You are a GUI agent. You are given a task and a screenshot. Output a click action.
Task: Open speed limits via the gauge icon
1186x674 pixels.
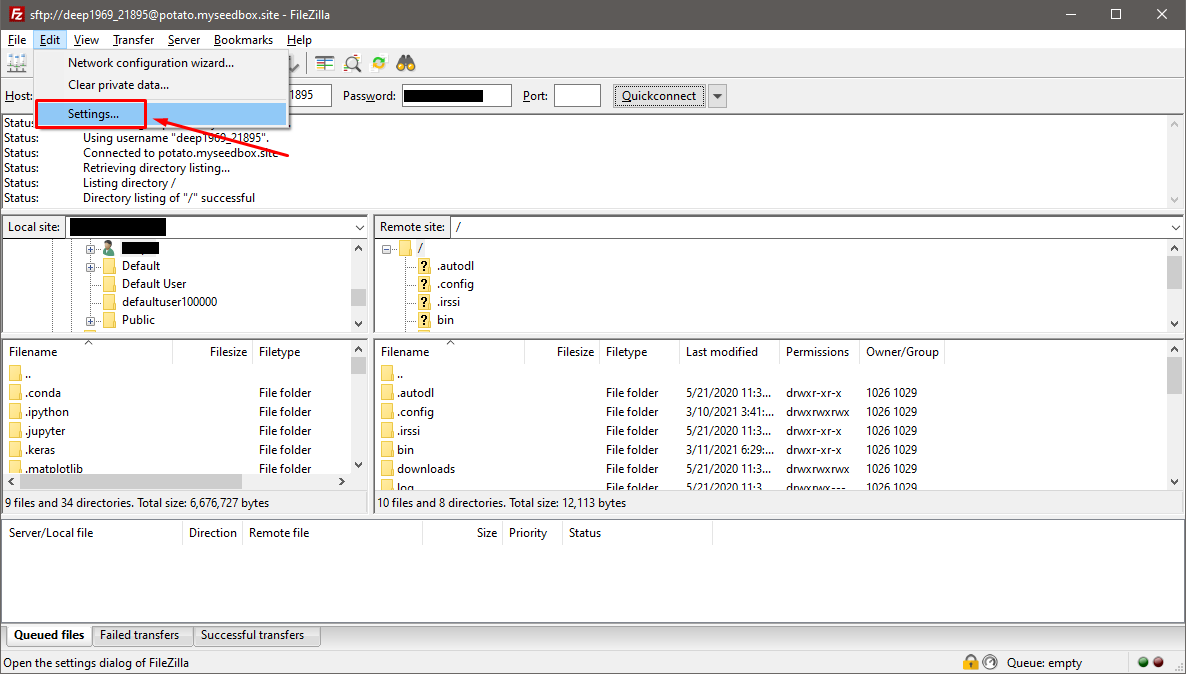(x=990, y=662)
